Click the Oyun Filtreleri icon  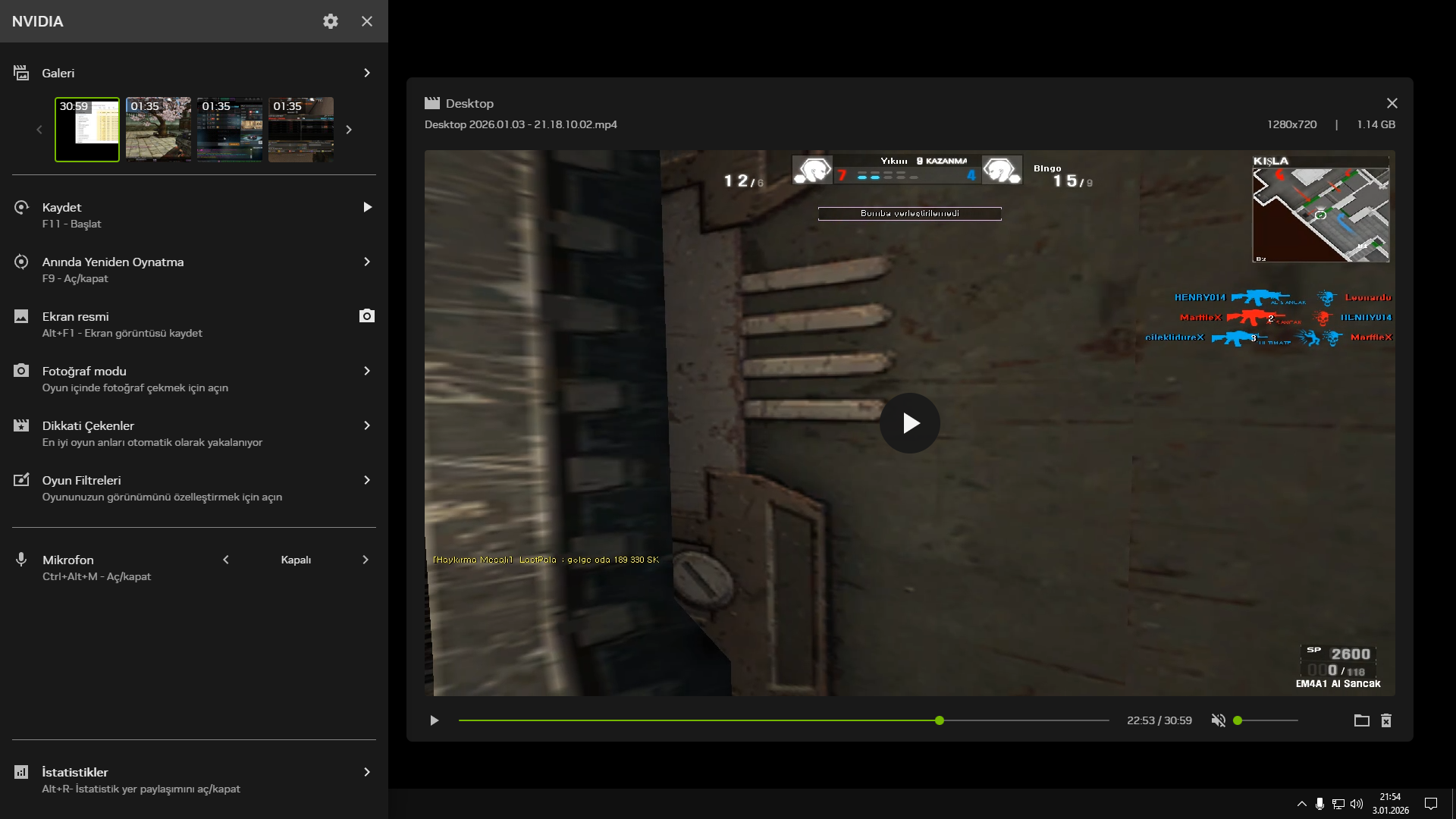(x=21, y=480)
